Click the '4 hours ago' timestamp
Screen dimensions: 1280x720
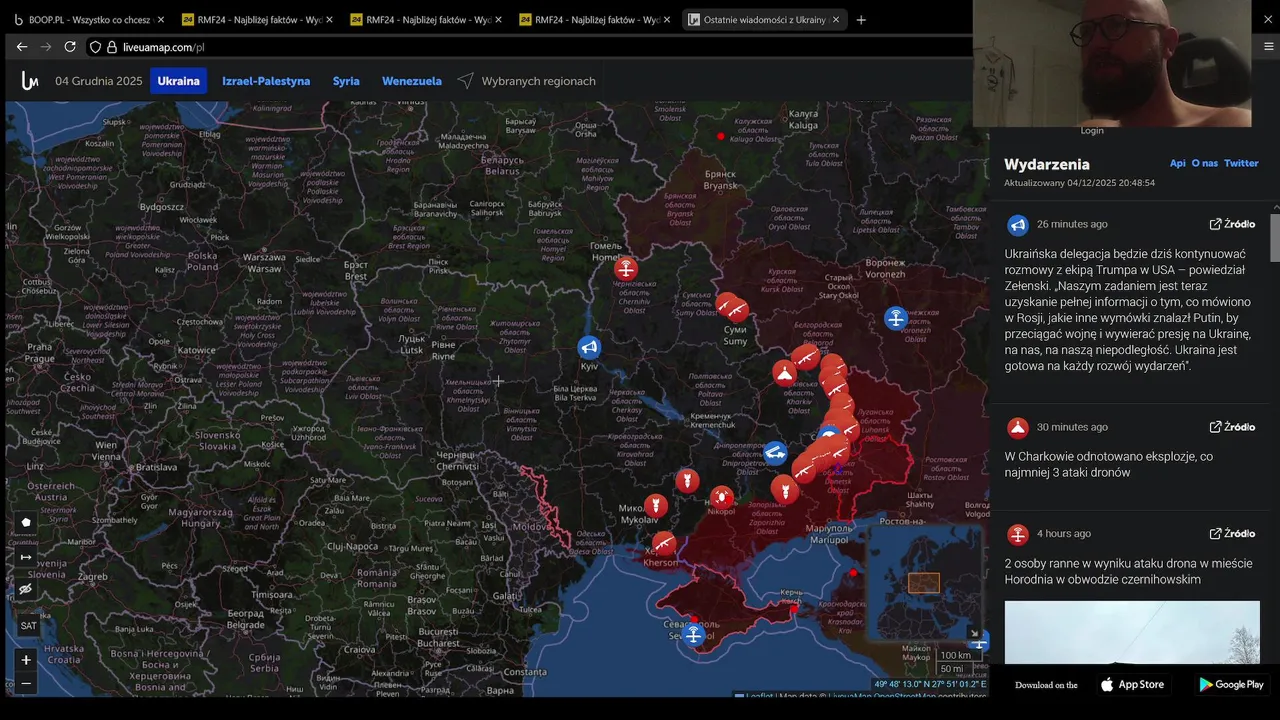click(x=1064, y=534)
